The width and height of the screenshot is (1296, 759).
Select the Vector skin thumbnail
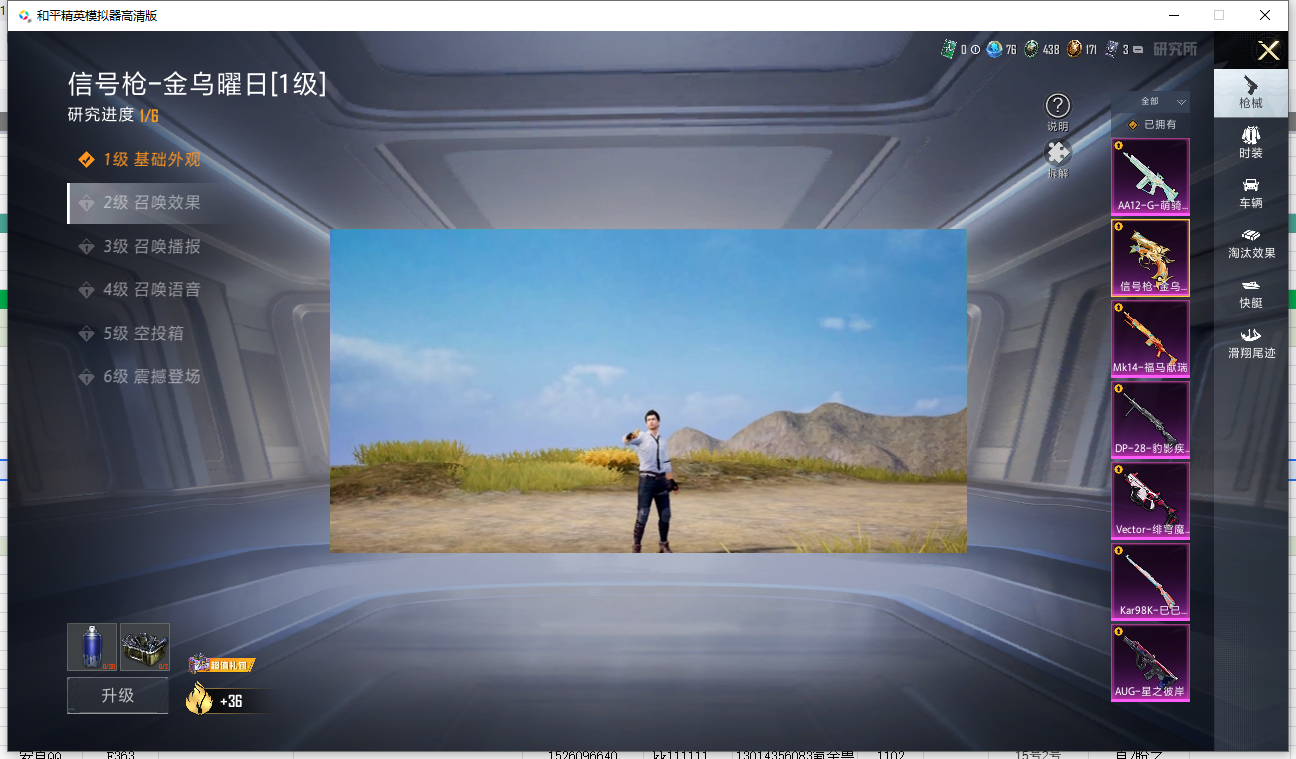1151,500
